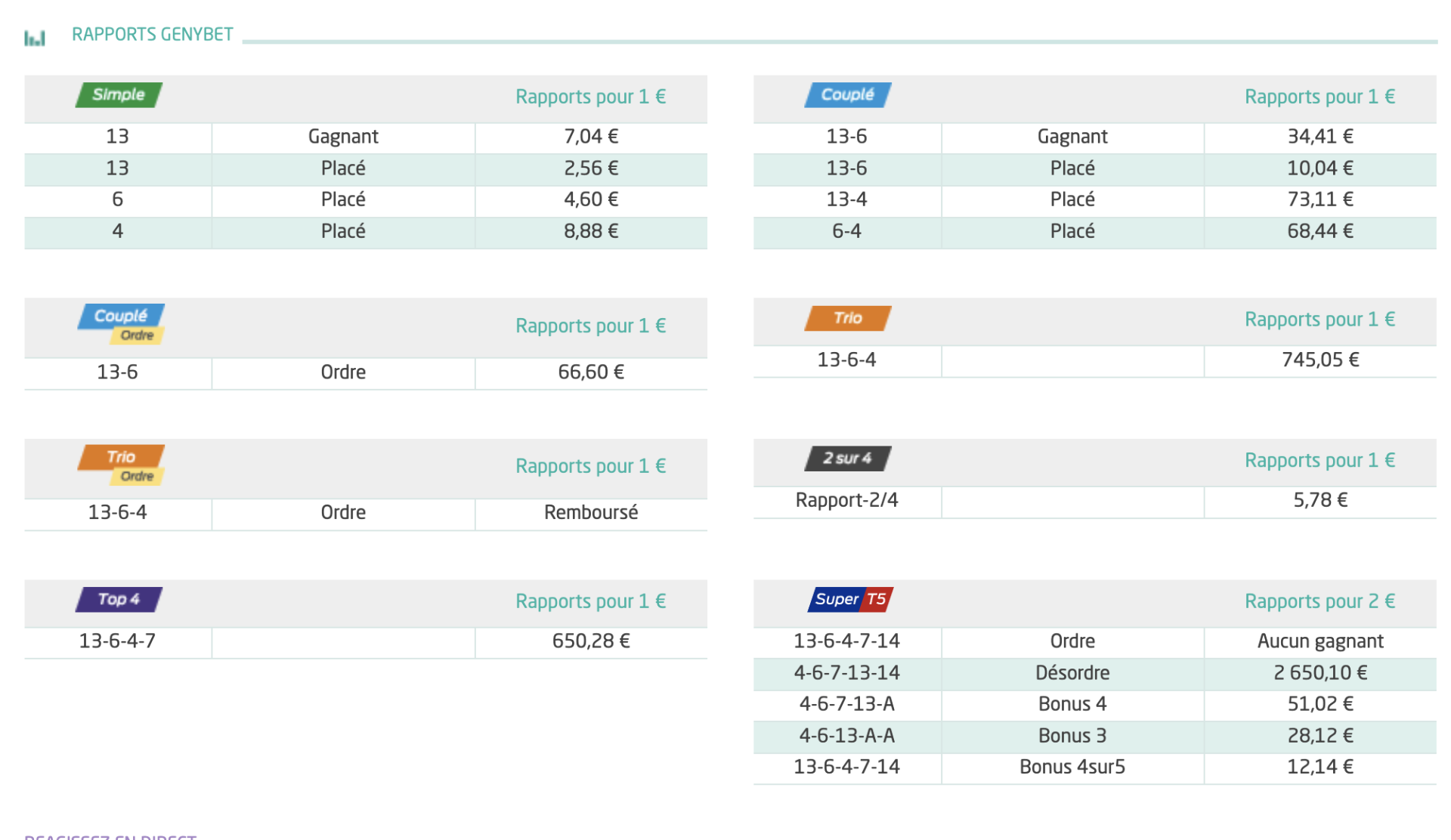Click the Bonus 4sur5 label
Screen dimensions: 1451x840
1072,767
